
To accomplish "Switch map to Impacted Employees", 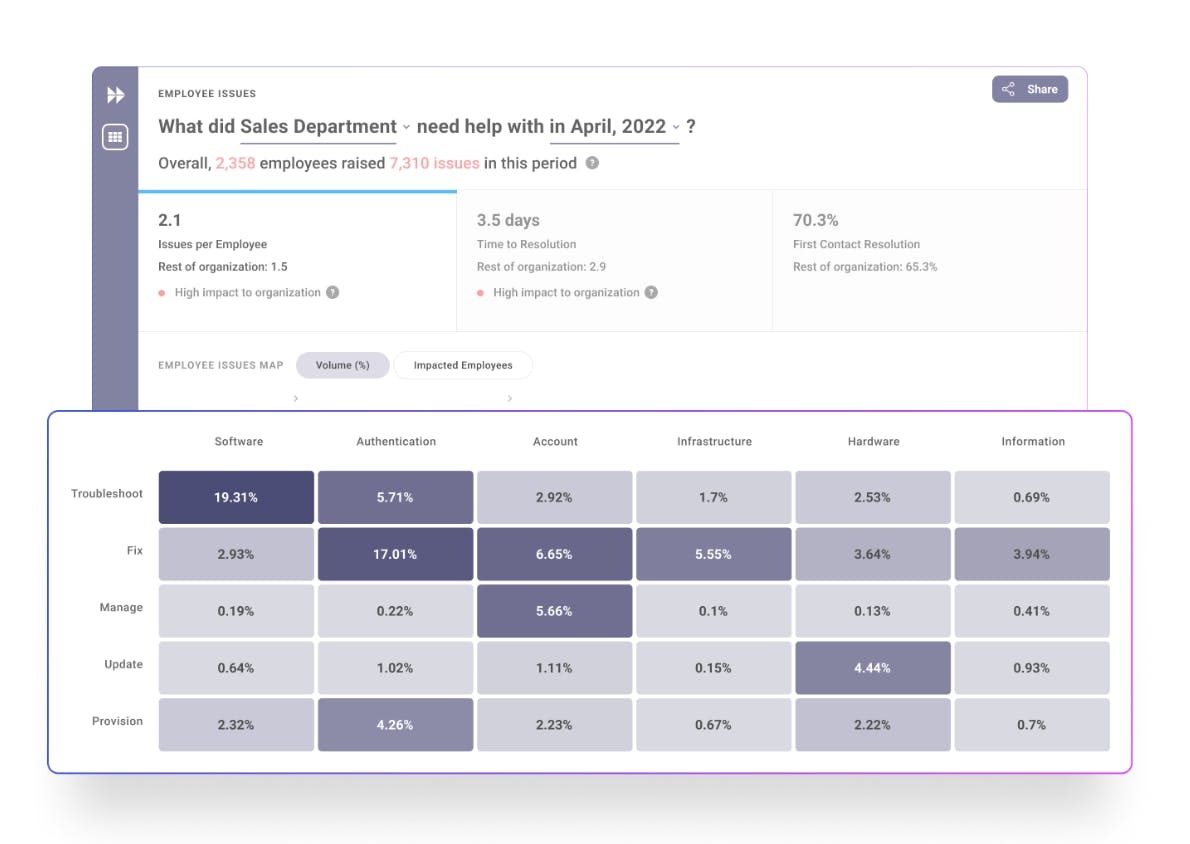I will tap(463, 365).
